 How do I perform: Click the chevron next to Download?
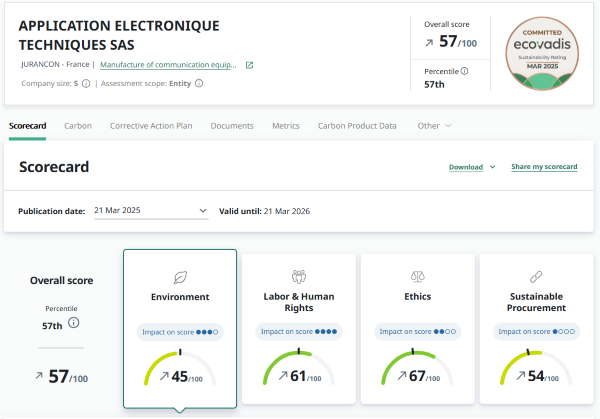(x=492, y=167)
